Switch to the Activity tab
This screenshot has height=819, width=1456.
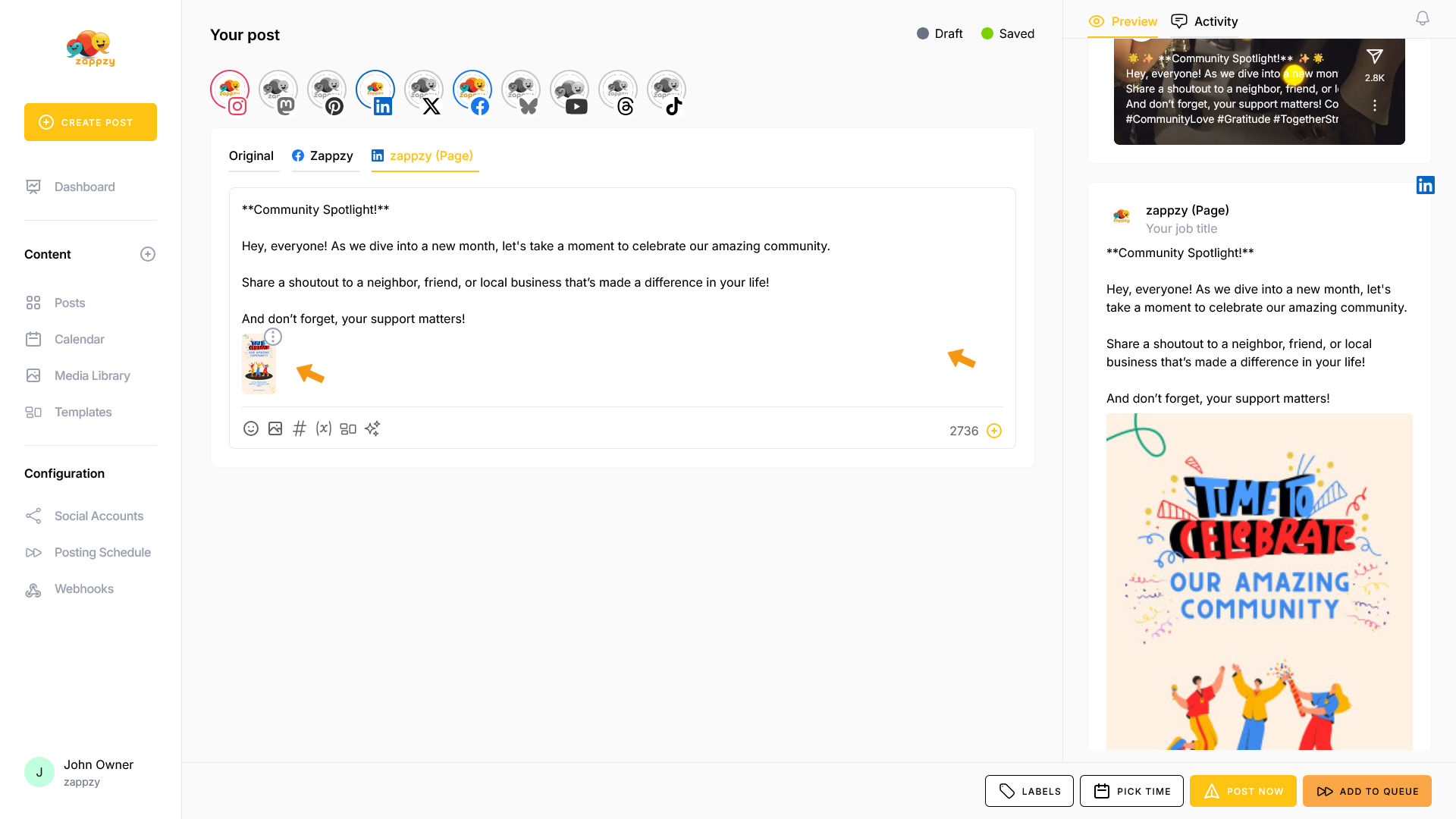pyautogui.click(x=1205, y=21)
